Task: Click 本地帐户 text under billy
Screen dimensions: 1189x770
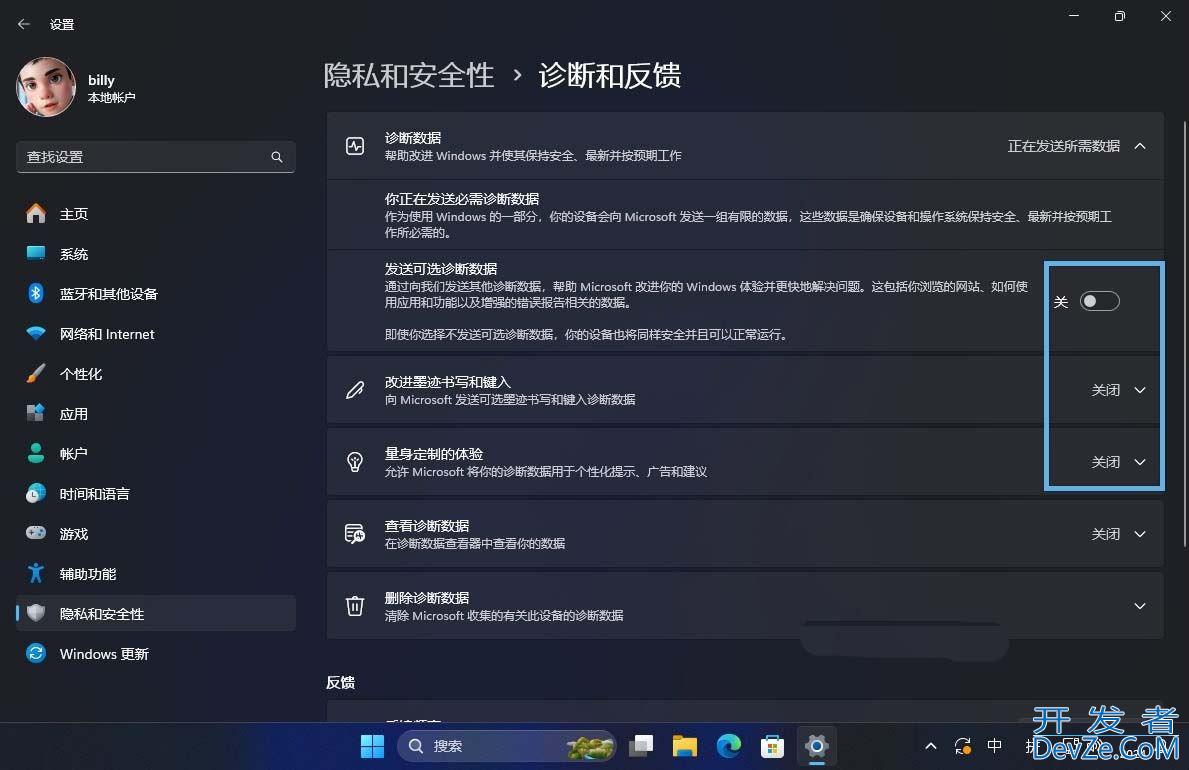Action: [111, 98]
